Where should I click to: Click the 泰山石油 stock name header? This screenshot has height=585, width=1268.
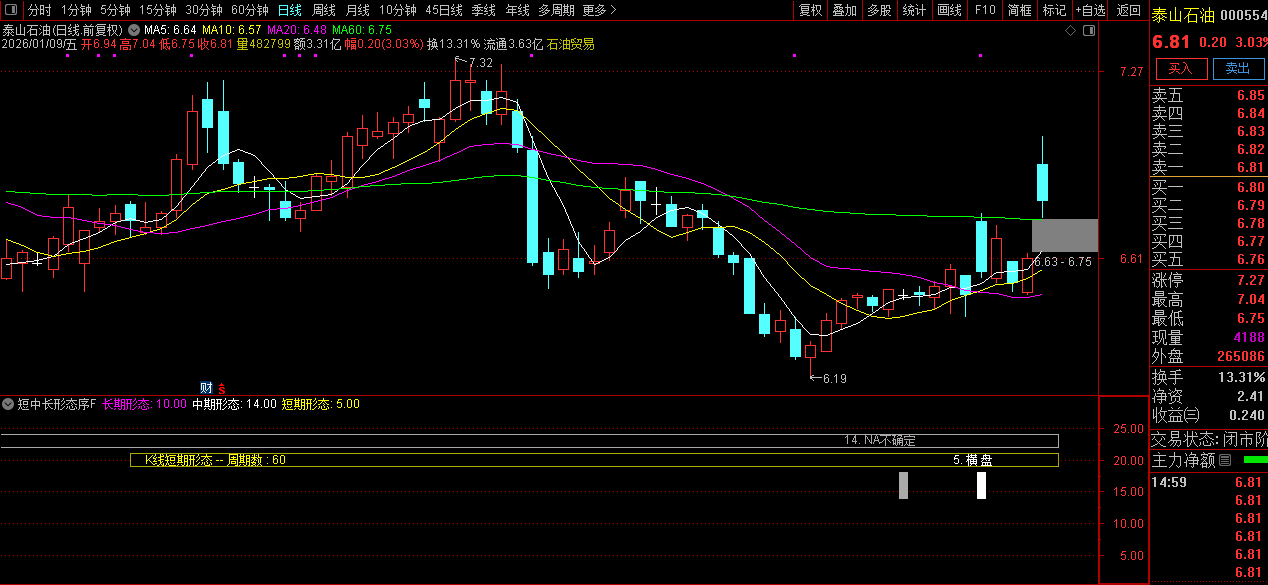(x=1183, y=15)
